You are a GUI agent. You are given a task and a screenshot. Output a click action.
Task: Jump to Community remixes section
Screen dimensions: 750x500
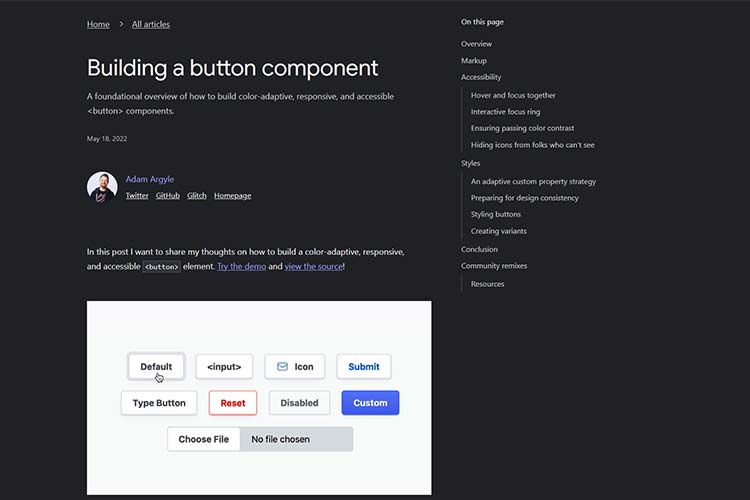494,266
